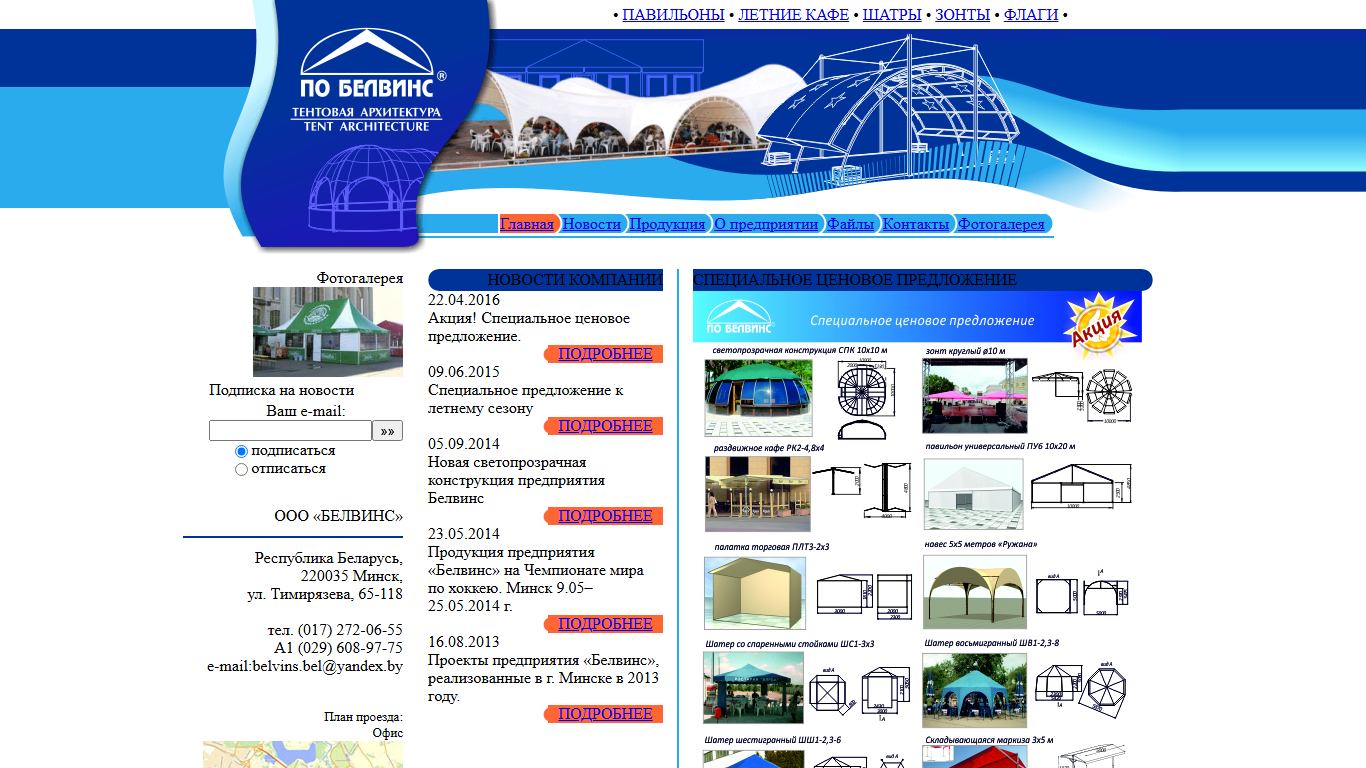Click the раздвижное кафе РК2-4,8х4 photo
This screenshot has width=1366, height=768.
coord(758,494)
